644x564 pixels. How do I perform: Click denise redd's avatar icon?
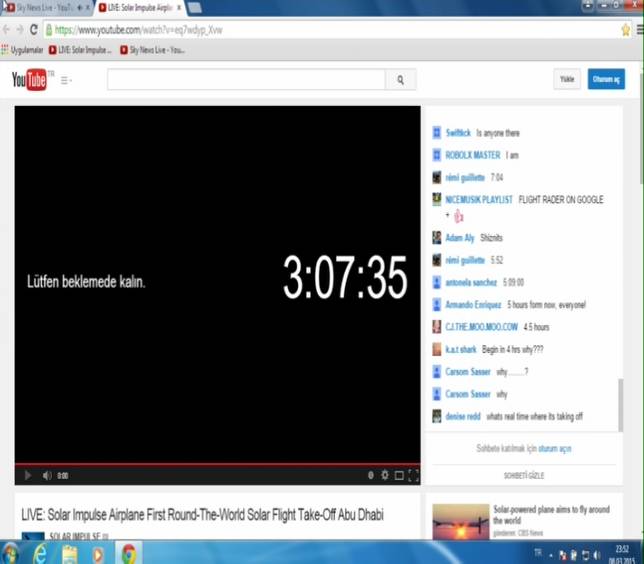tap(437, 416)
